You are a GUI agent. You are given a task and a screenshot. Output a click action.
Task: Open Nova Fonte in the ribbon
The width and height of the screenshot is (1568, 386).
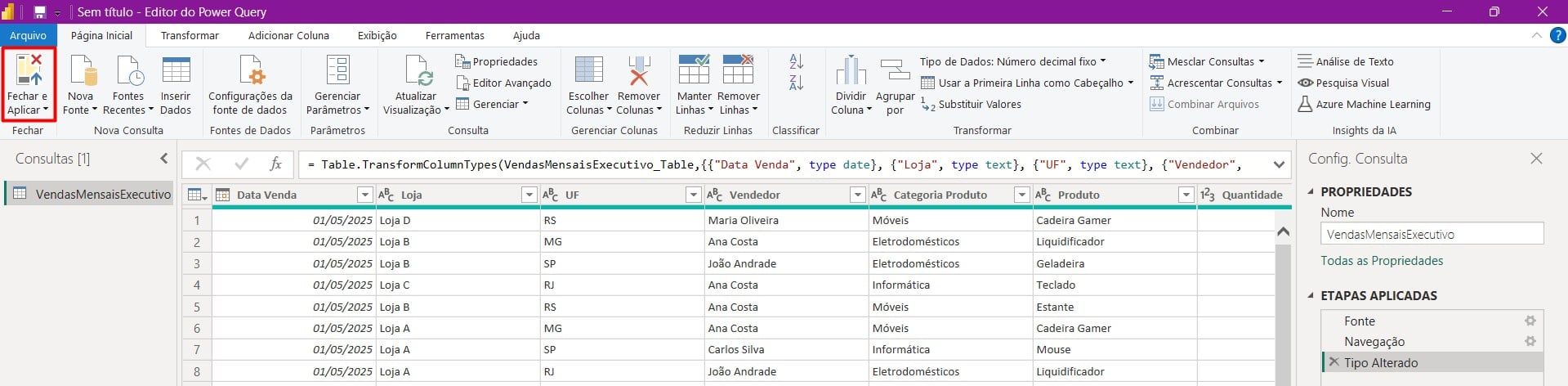[x=81, y=86]
